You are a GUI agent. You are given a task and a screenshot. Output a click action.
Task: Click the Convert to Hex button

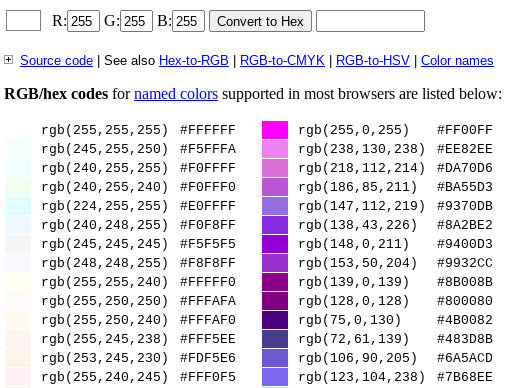point(260,21)
